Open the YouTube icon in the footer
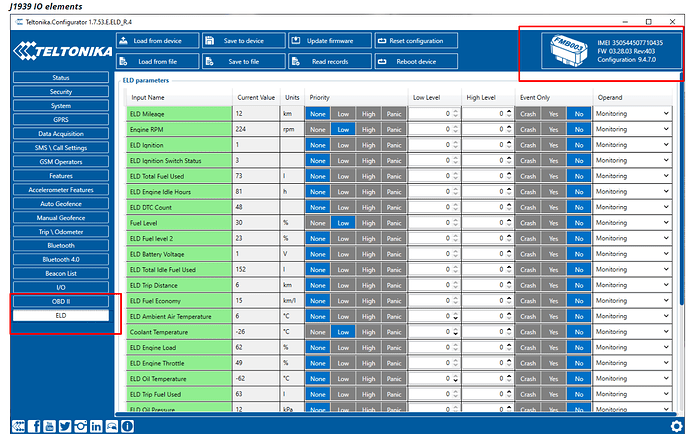Viewport: 690px width, 434px height. pyautogui.click(x=49, y=426)
